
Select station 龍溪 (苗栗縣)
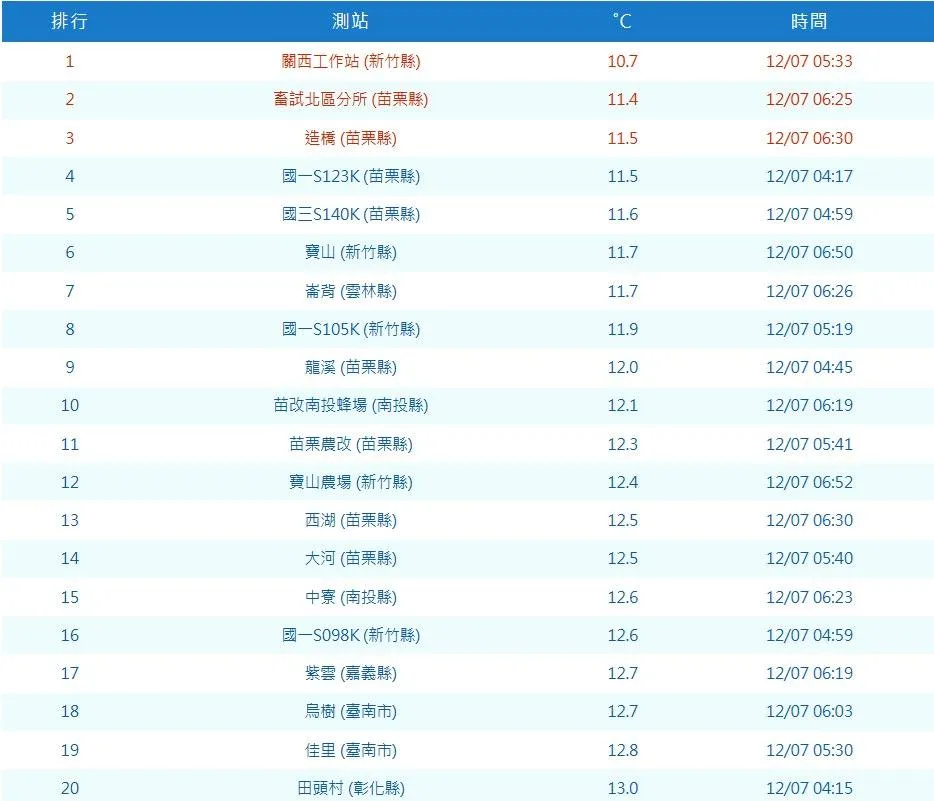point(351,367)
